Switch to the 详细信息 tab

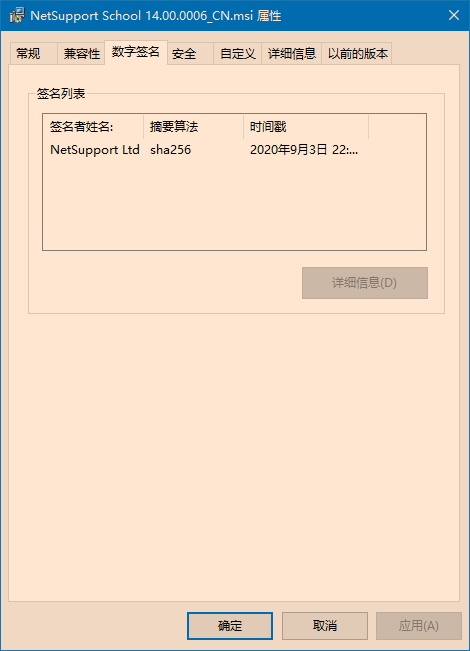point(291,54)
